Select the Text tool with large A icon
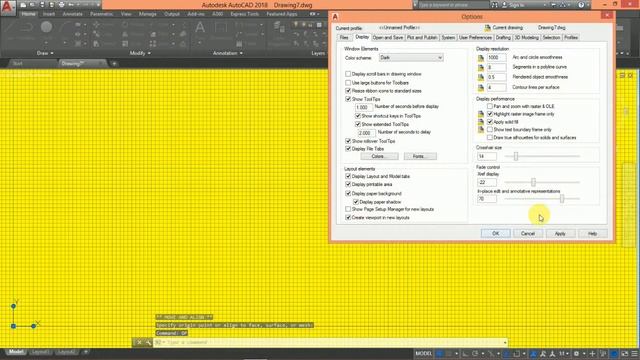This screenshot has width=640, height=360. tap(200, 28)
